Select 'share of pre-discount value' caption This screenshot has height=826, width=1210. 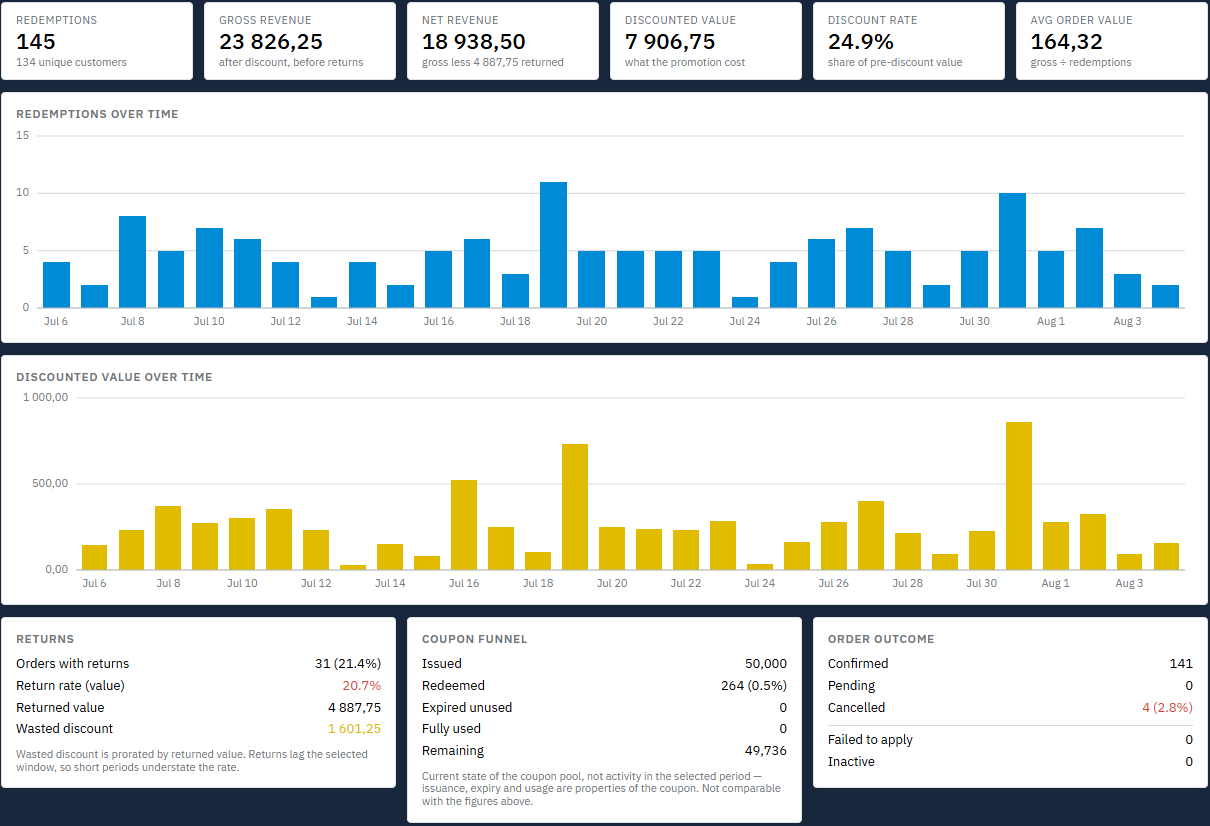[895, 62]
